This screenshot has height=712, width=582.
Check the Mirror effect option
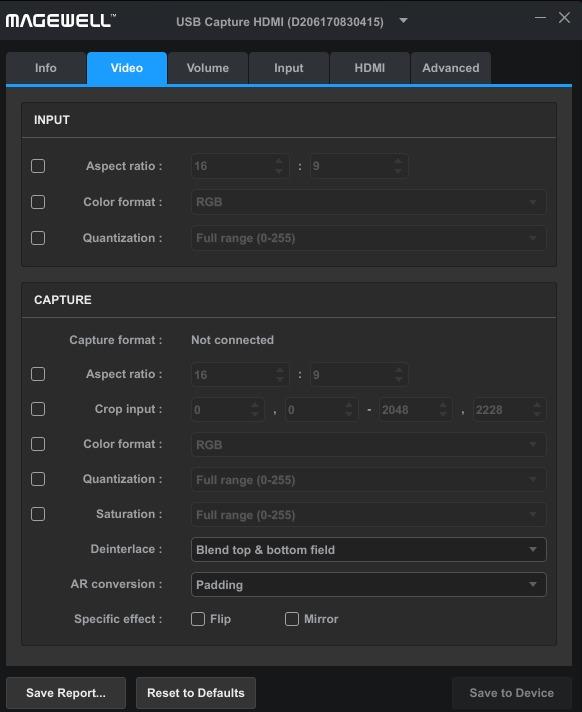pyautogui.click(x=292, y=619)
